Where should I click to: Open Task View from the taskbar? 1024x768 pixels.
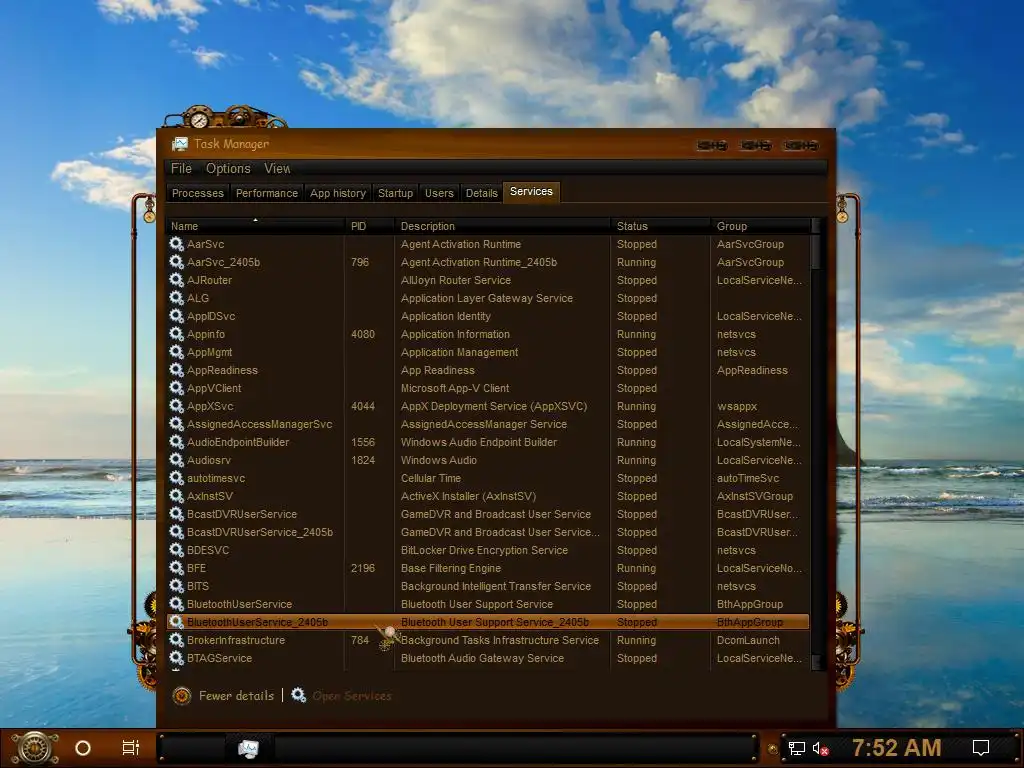pyautogui.click(x=131, y=748)
